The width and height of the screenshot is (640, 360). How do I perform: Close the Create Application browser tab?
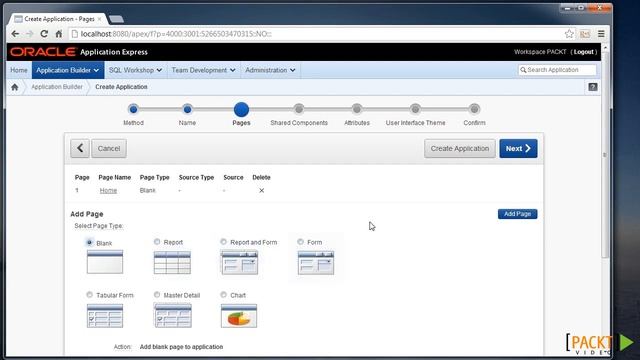point(99,19)
